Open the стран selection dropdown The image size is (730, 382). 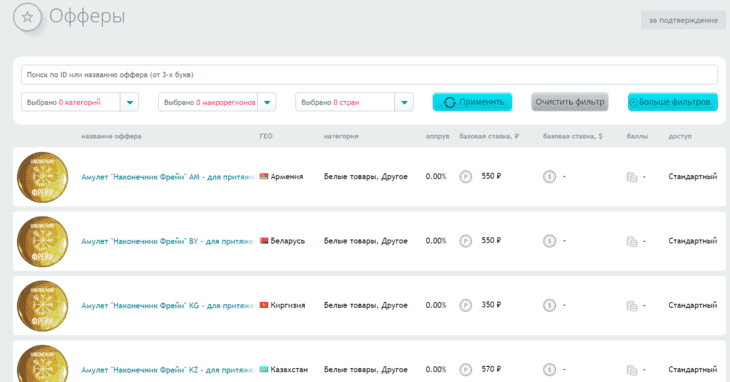point(354,102)
